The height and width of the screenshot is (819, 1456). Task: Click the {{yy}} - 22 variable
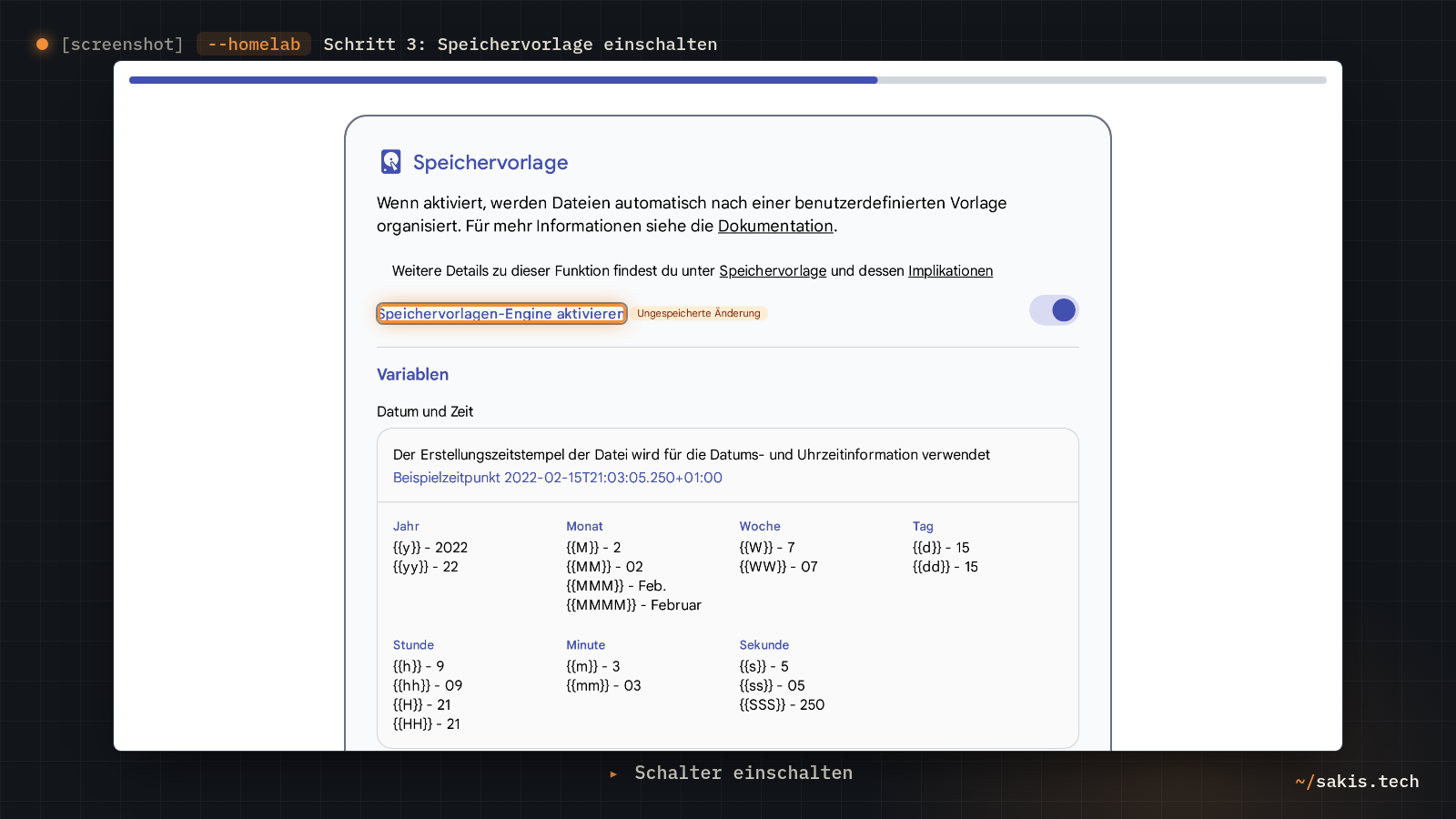pyautogui.click(x=426, y=567)
